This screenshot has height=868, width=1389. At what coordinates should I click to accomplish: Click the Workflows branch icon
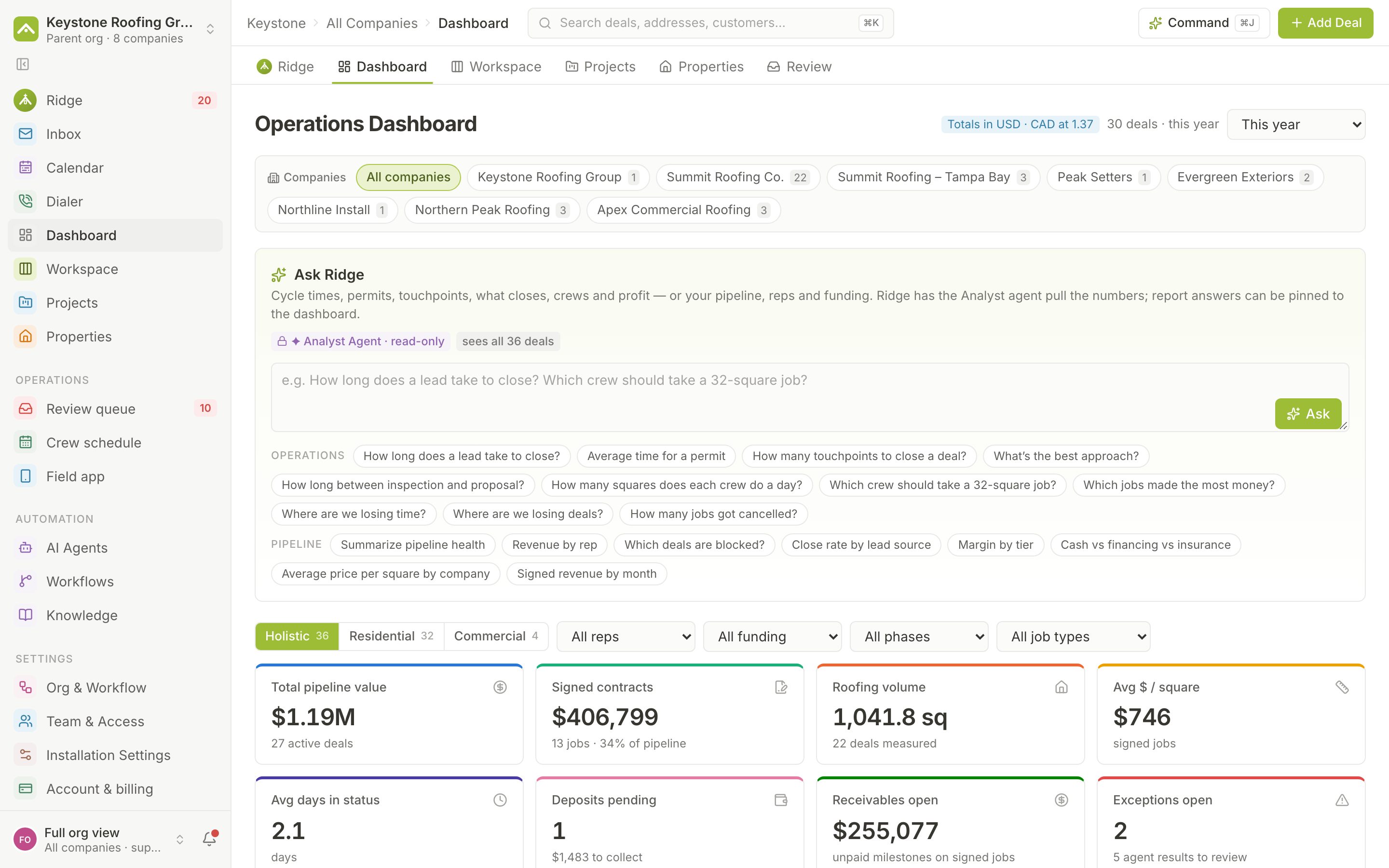click(x=25, y=582)
